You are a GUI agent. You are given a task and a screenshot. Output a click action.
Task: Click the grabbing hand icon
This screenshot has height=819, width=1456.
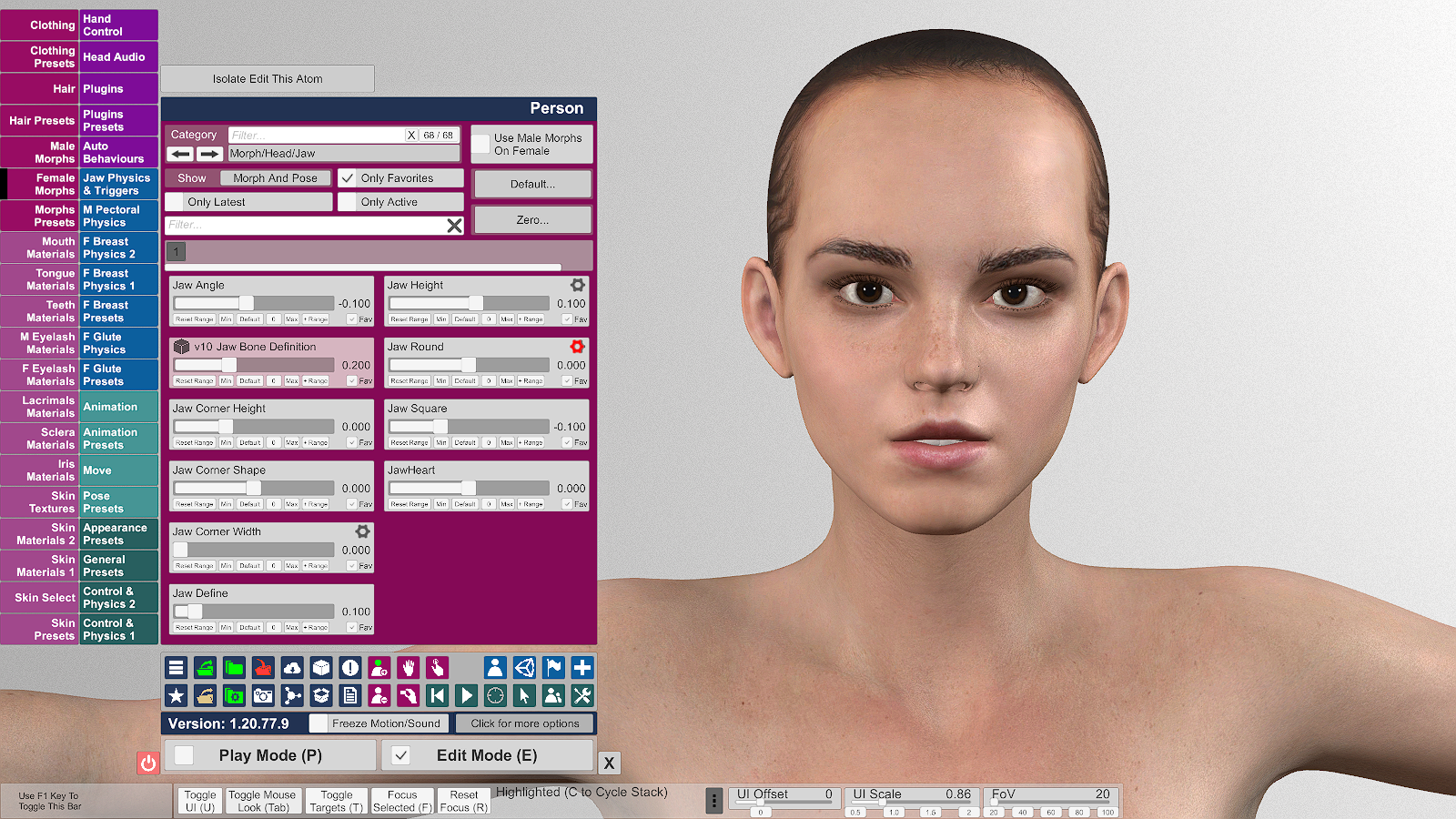[409, 696]
